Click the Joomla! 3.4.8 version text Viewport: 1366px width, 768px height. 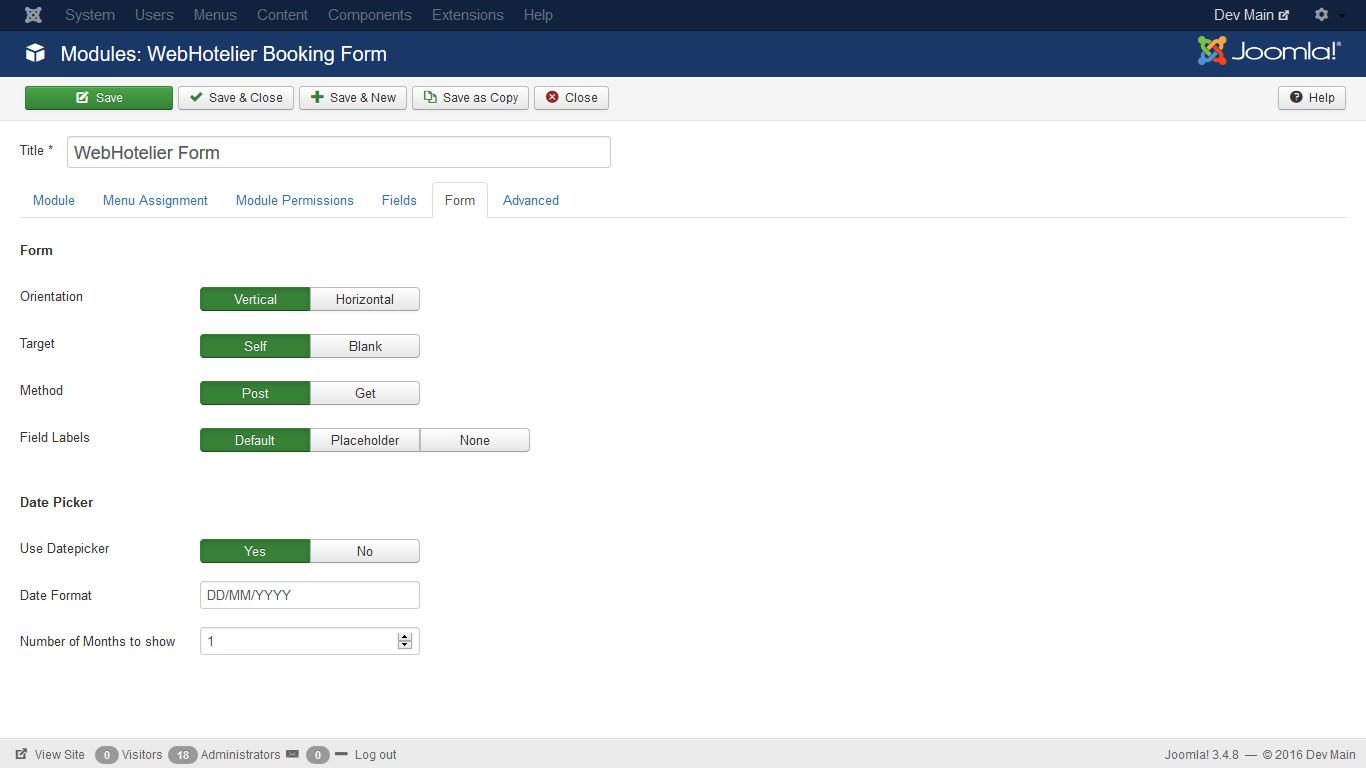(x=1202, y=755)
